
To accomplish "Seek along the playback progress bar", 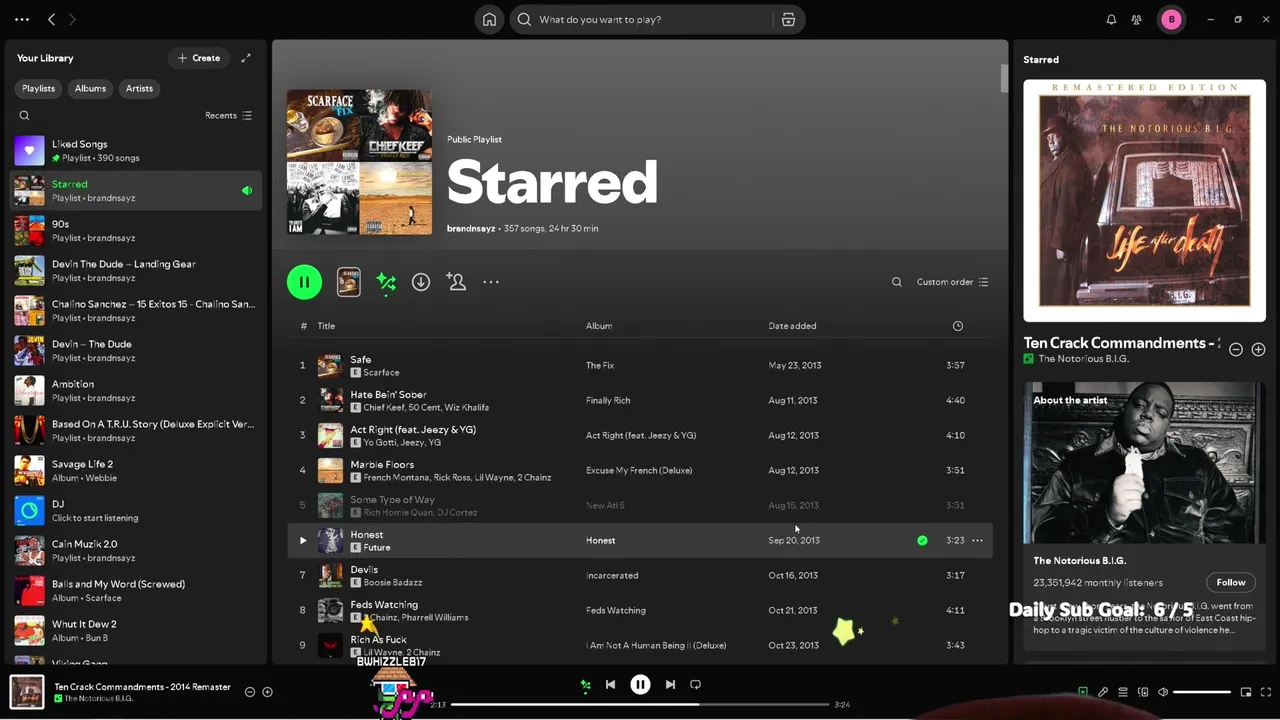I will coord(640,704).
